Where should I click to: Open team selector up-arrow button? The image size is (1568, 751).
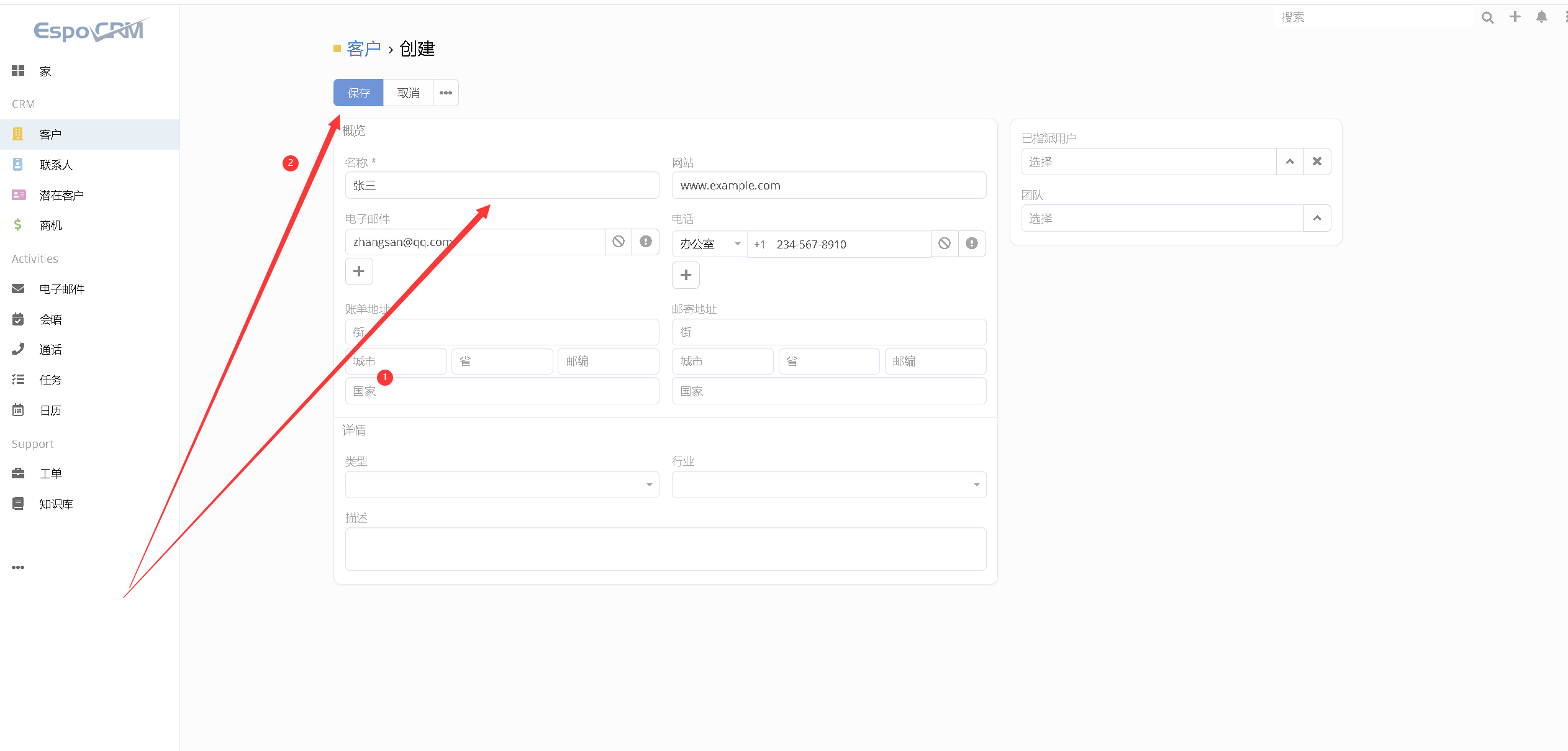[x=1316, y=218]
